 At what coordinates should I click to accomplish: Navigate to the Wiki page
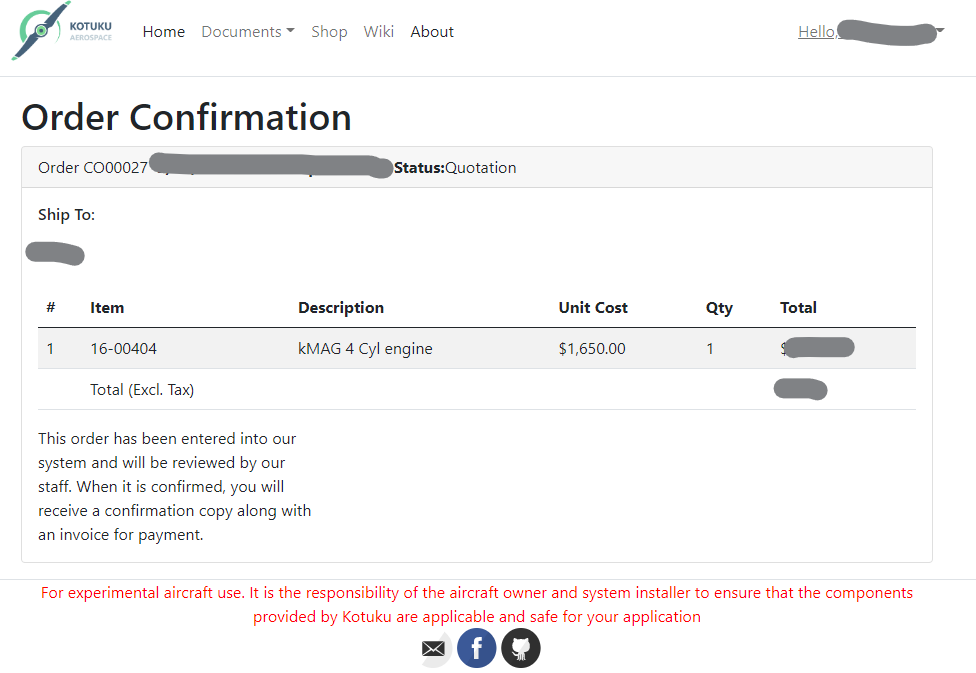tap(379, 32)
